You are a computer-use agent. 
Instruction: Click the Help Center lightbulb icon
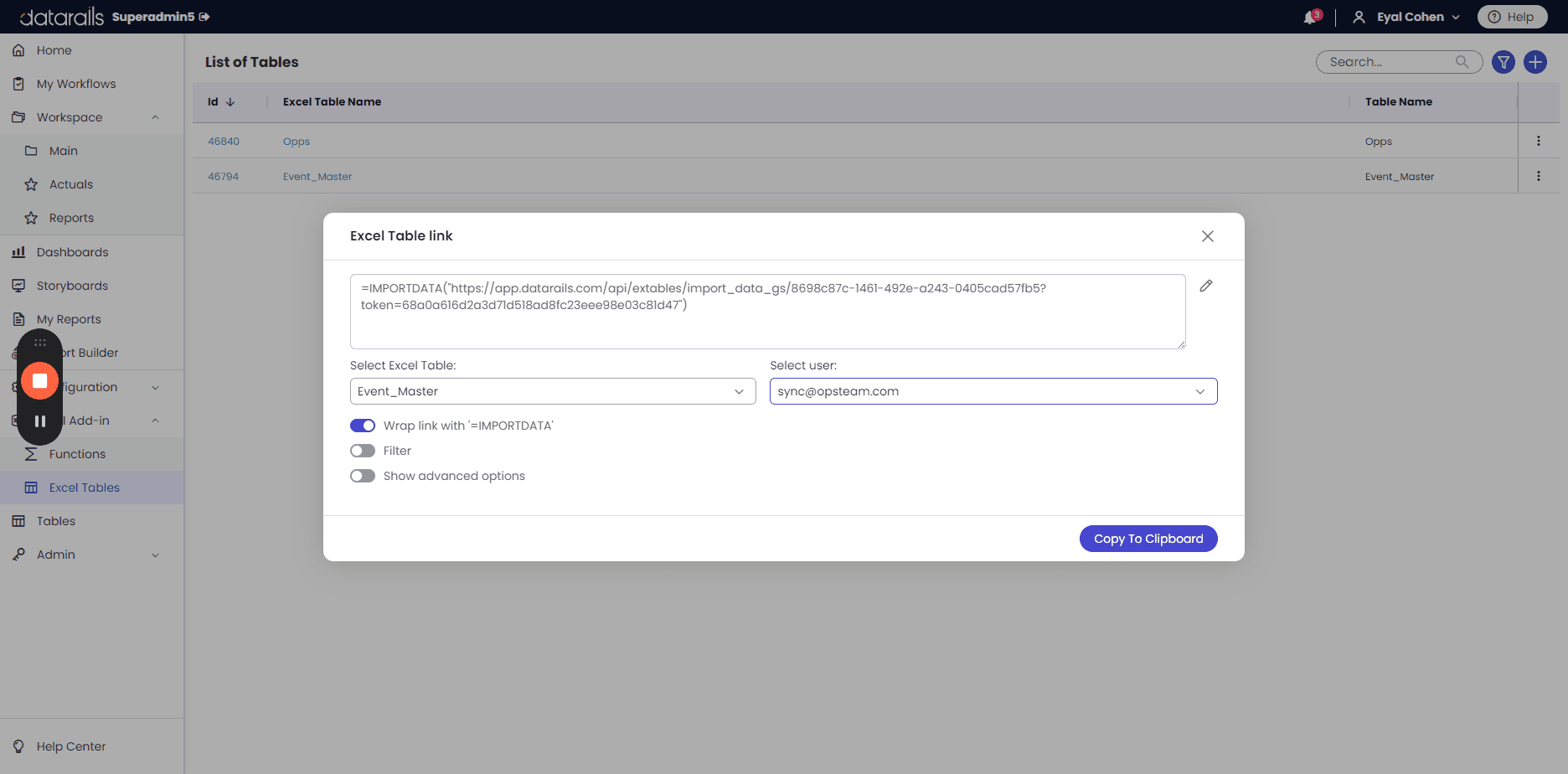click(18, 746)
